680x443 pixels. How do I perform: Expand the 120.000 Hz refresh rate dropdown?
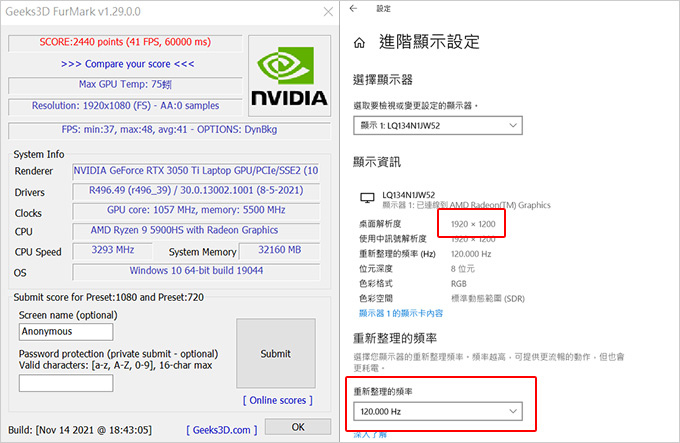[x=438, y=411]
